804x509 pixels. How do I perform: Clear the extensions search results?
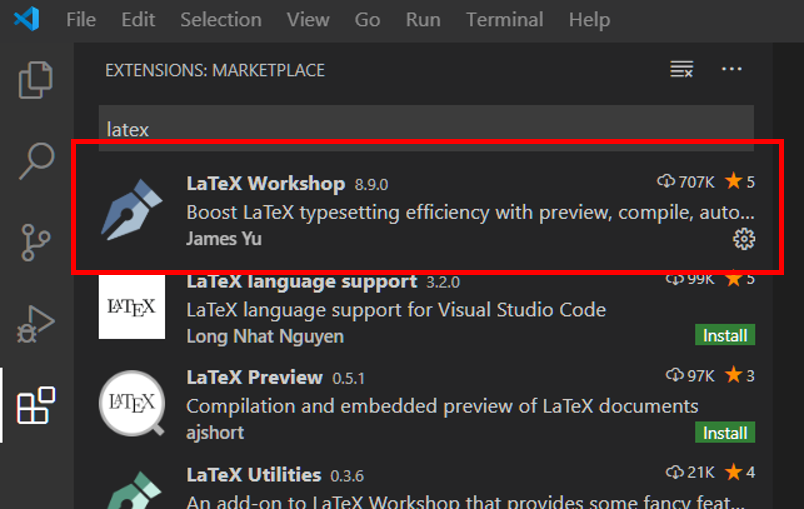point(681,70)
